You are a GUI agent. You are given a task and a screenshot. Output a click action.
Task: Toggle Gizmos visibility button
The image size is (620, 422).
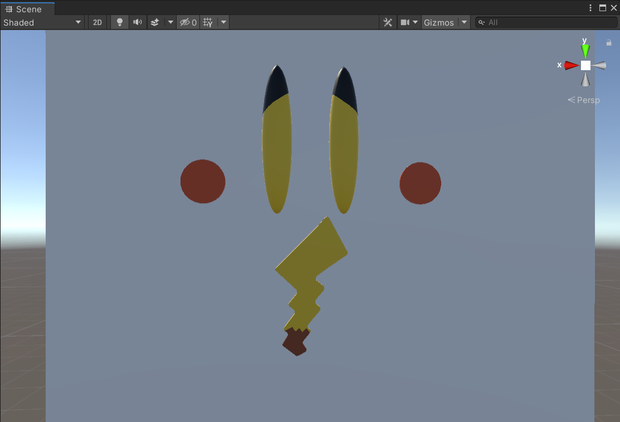pyautogui.click(x=439, y=23)
